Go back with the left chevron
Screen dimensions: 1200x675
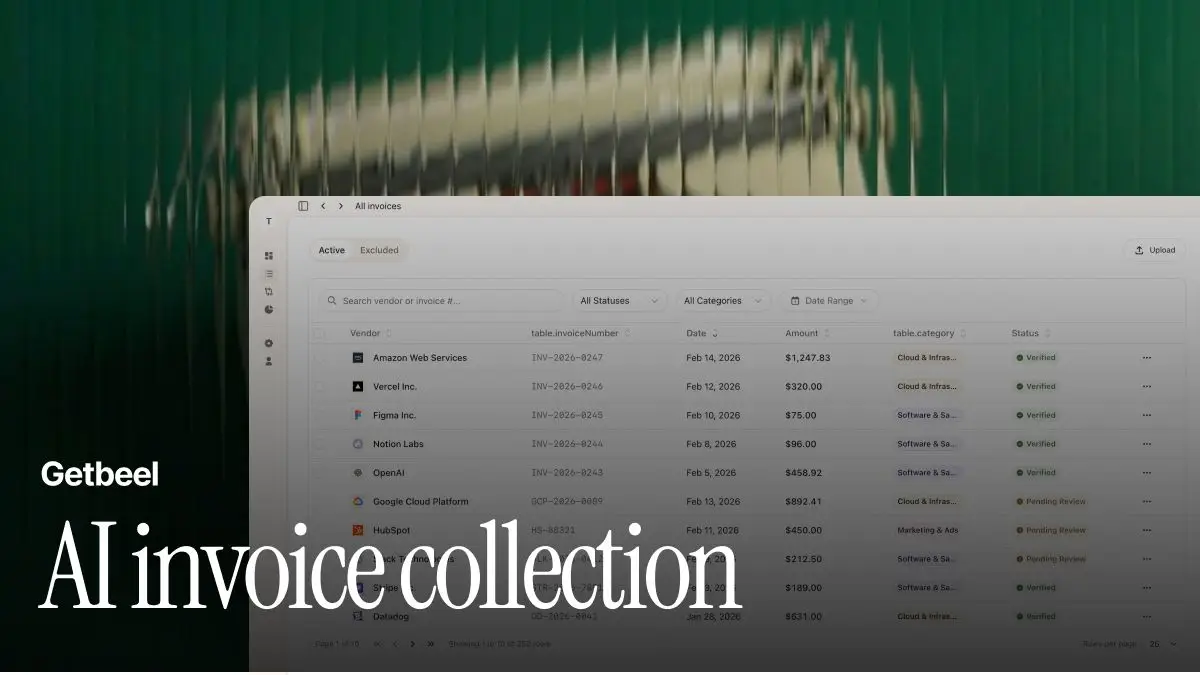[x=323, y=206]
